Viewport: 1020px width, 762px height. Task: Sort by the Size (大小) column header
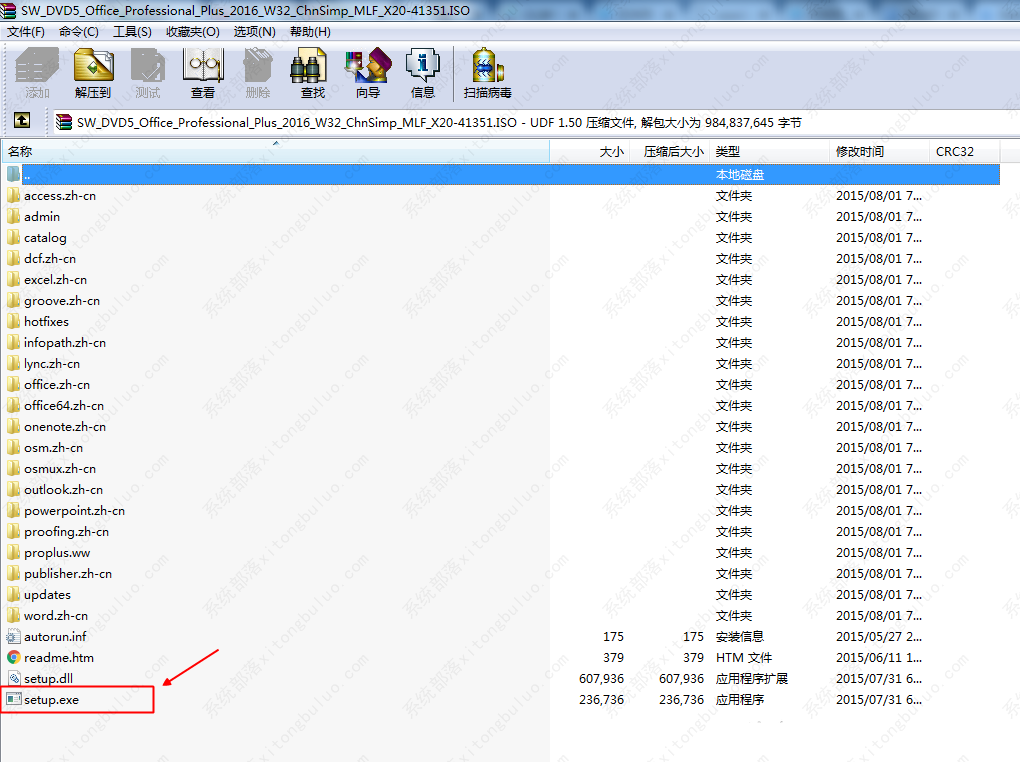[590, 152]
